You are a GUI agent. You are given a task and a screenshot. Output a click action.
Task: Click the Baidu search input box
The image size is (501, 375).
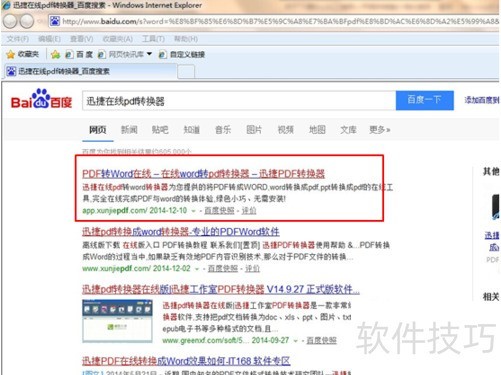pos(239,101)
